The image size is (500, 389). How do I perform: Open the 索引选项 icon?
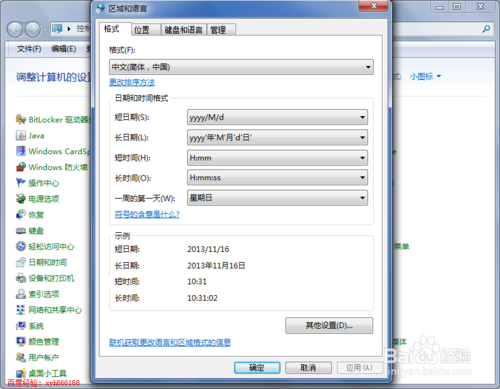[21, 294]
